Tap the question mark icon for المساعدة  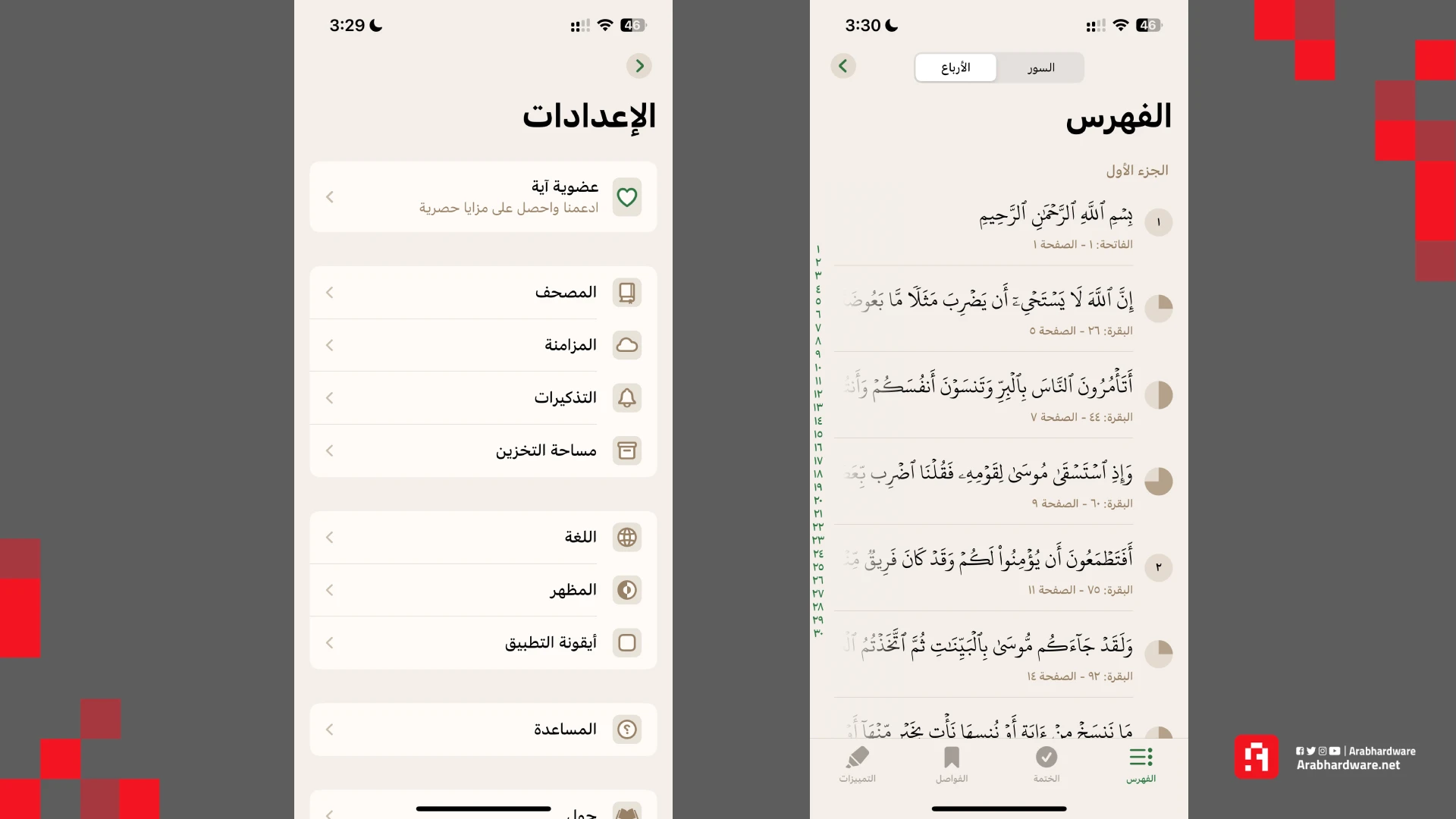pos(626,730)
